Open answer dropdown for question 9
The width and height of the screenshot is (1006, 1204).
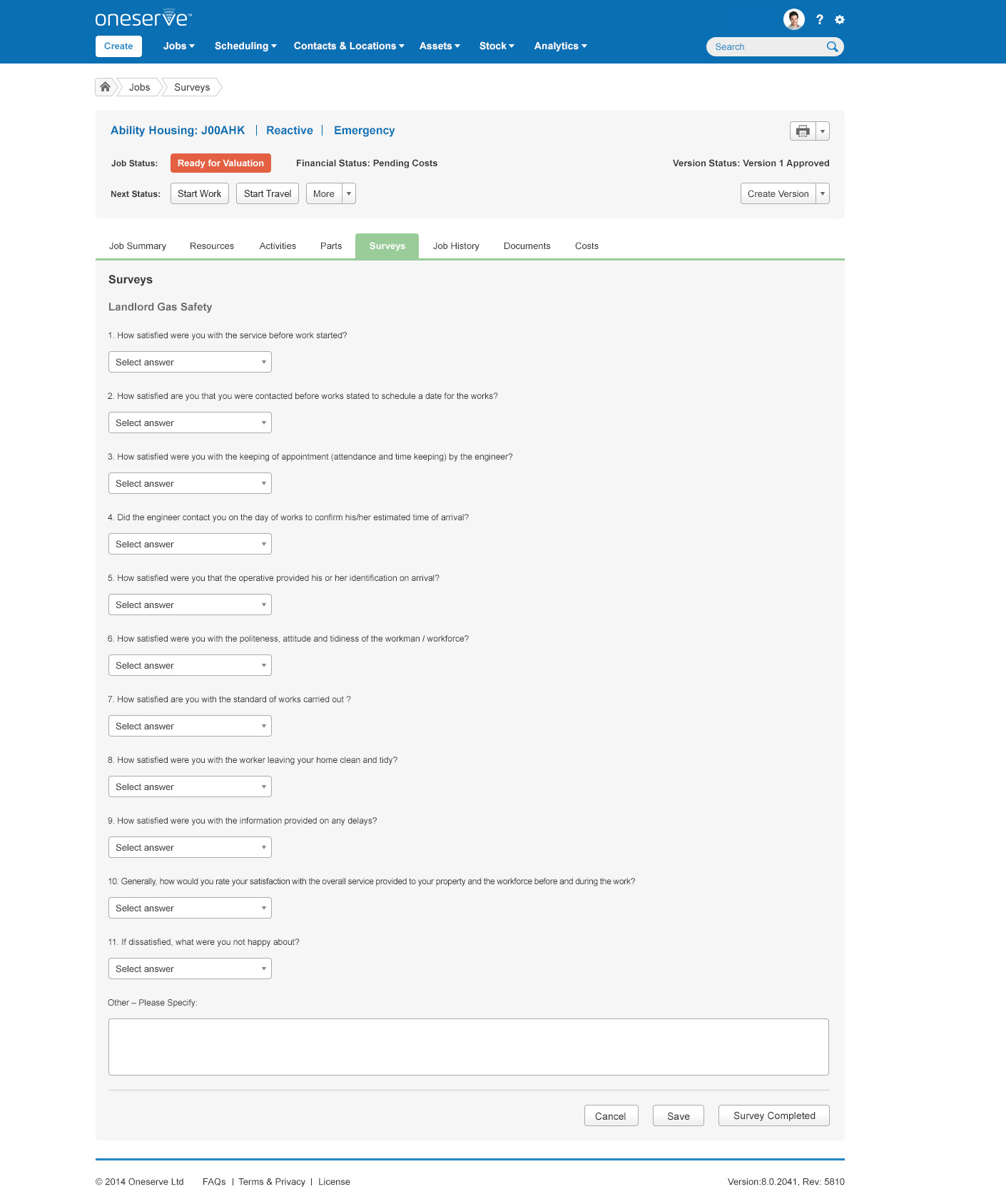190,847
